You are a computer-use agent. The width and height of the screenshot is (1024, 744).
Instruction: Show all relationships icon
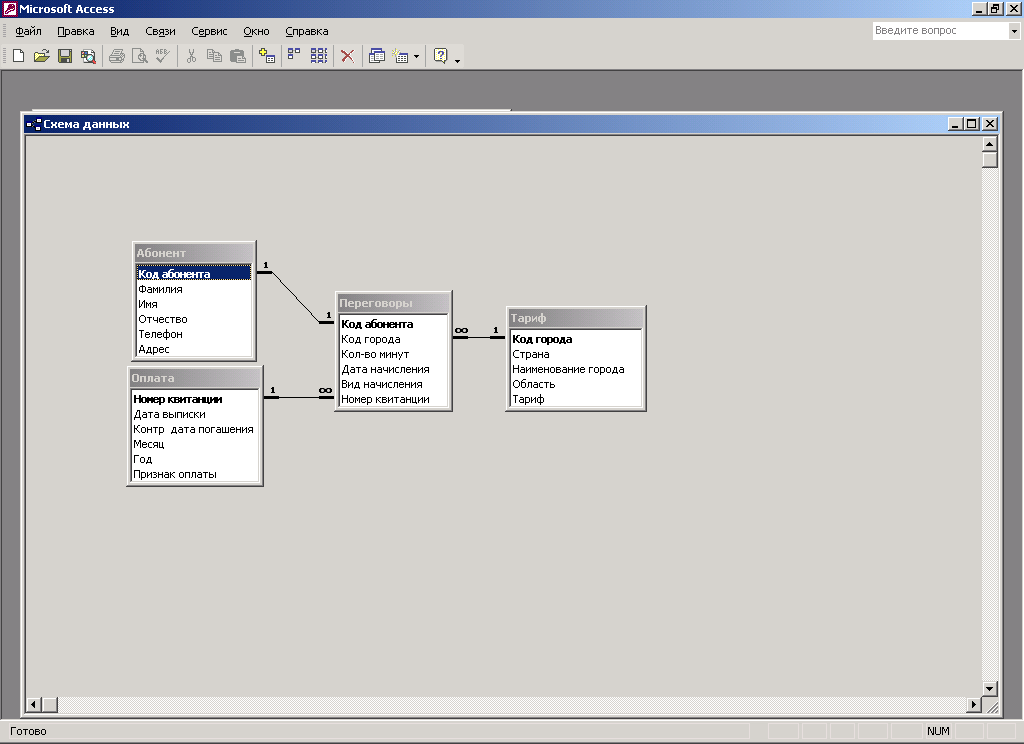(319, 56)
